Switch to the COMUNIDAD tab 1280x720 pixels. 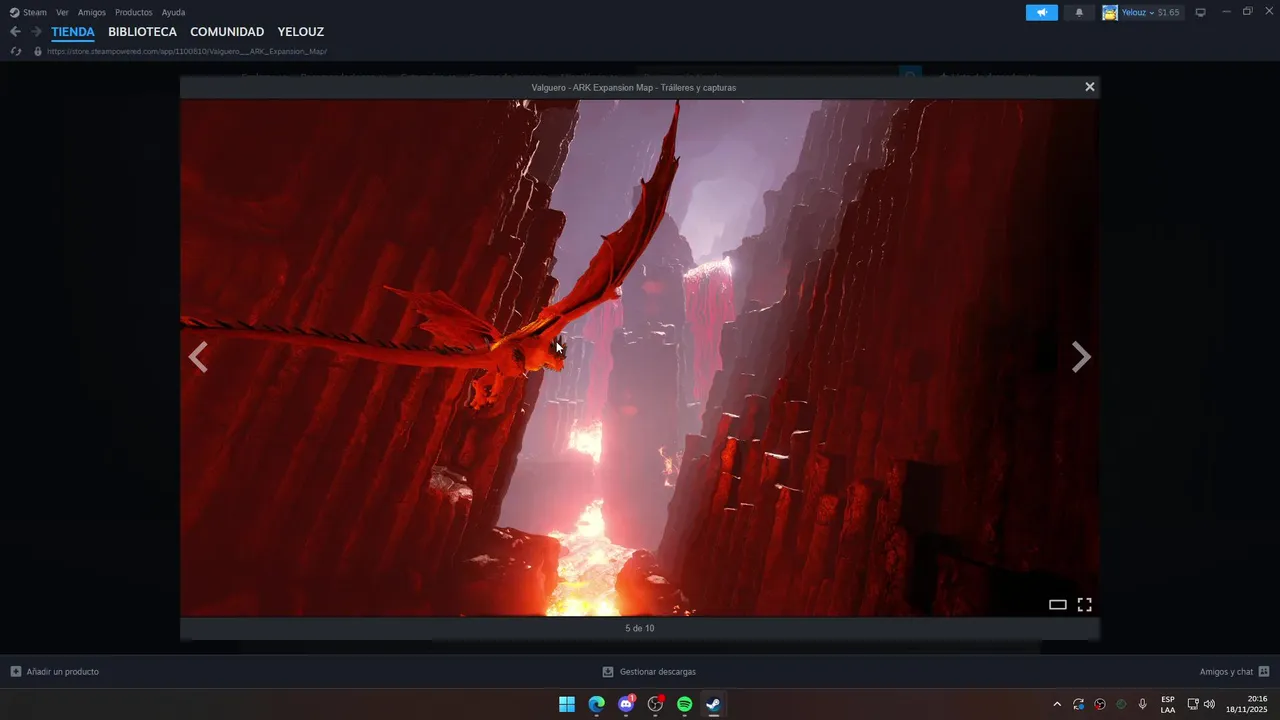click(x=227, y=32)
